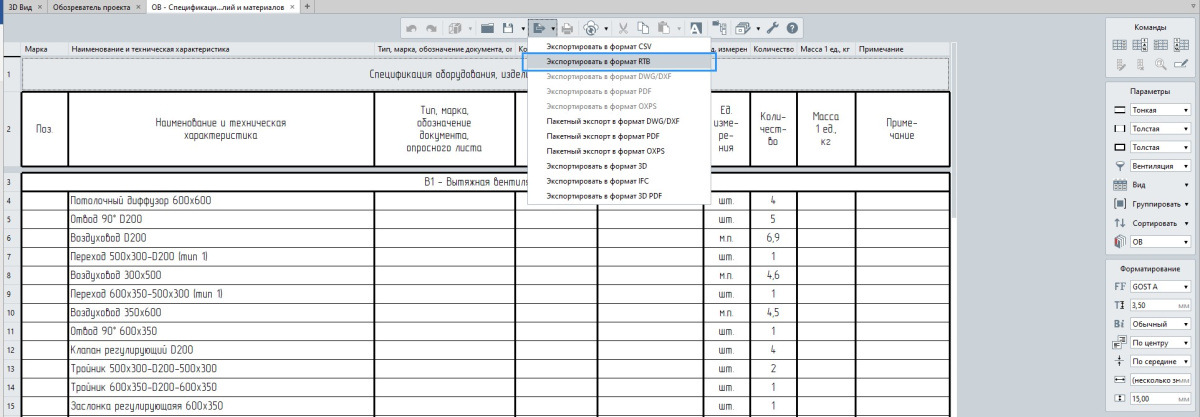The width and height of the screenshot is (1200, 417).
Task: Click the Help question mark icon
Action: pos(792,29)
